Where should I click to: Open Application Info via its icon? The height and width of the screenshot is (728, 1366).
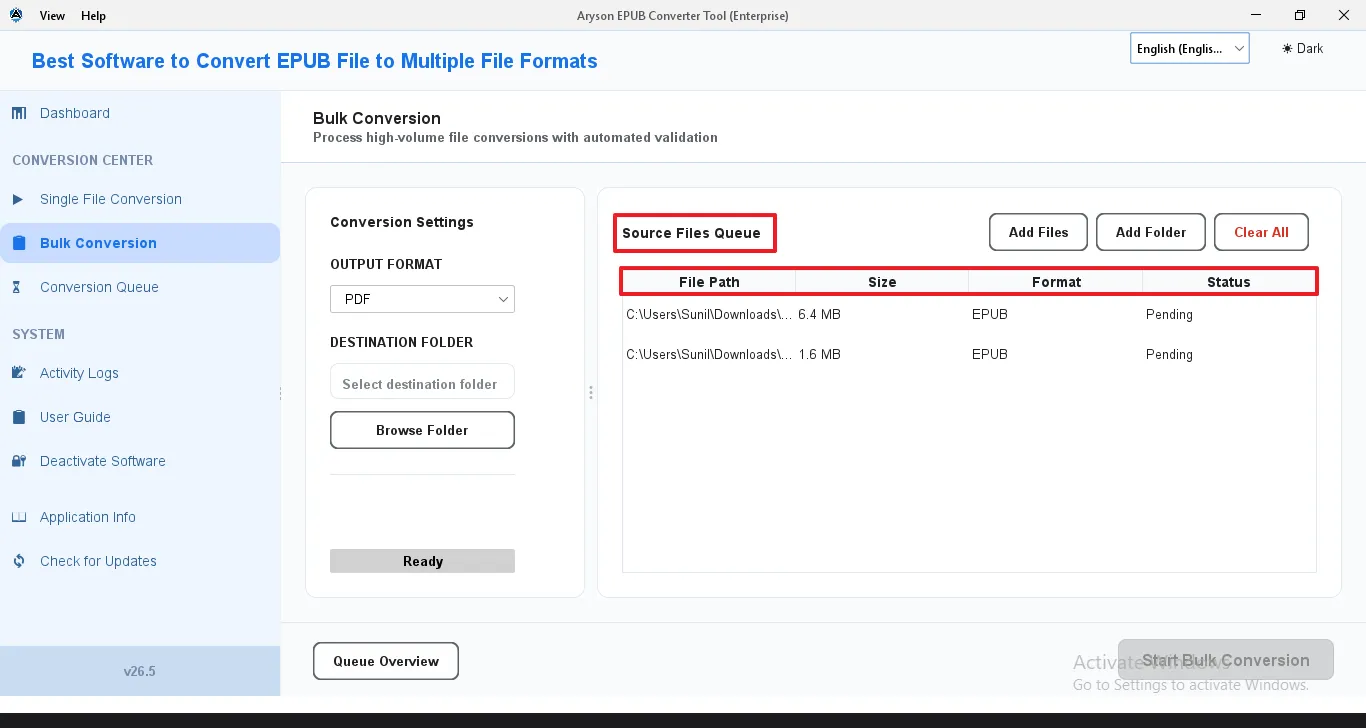point(19,517)
